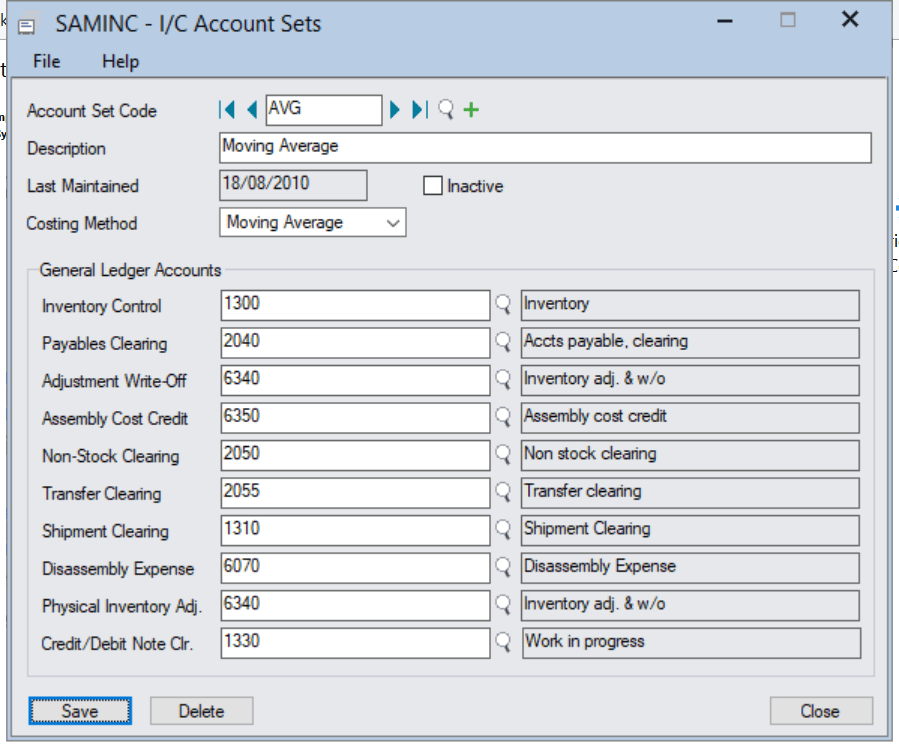Open the Physical Inventory Adj. account finder
This screenshot has height=747, width=899.
click(x=503, y=605)
